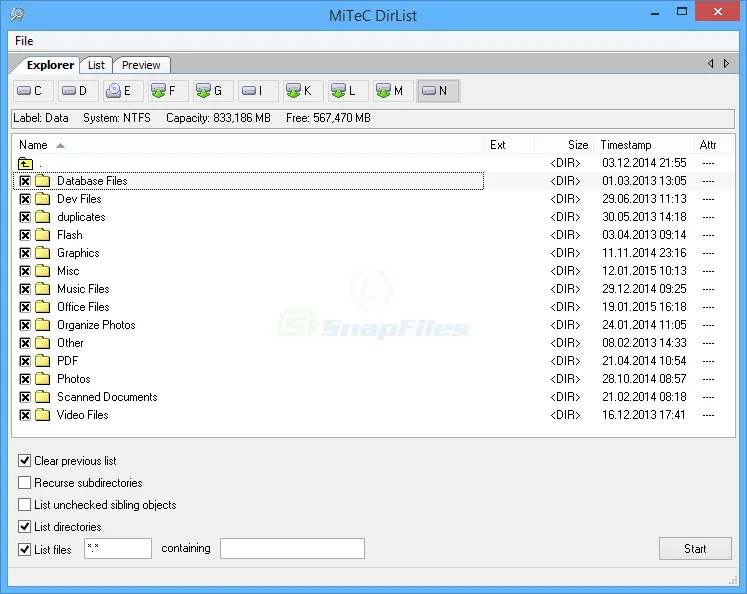Uncheck the Other folder checkbox
The image size is (747, 594).
(25, 343)
